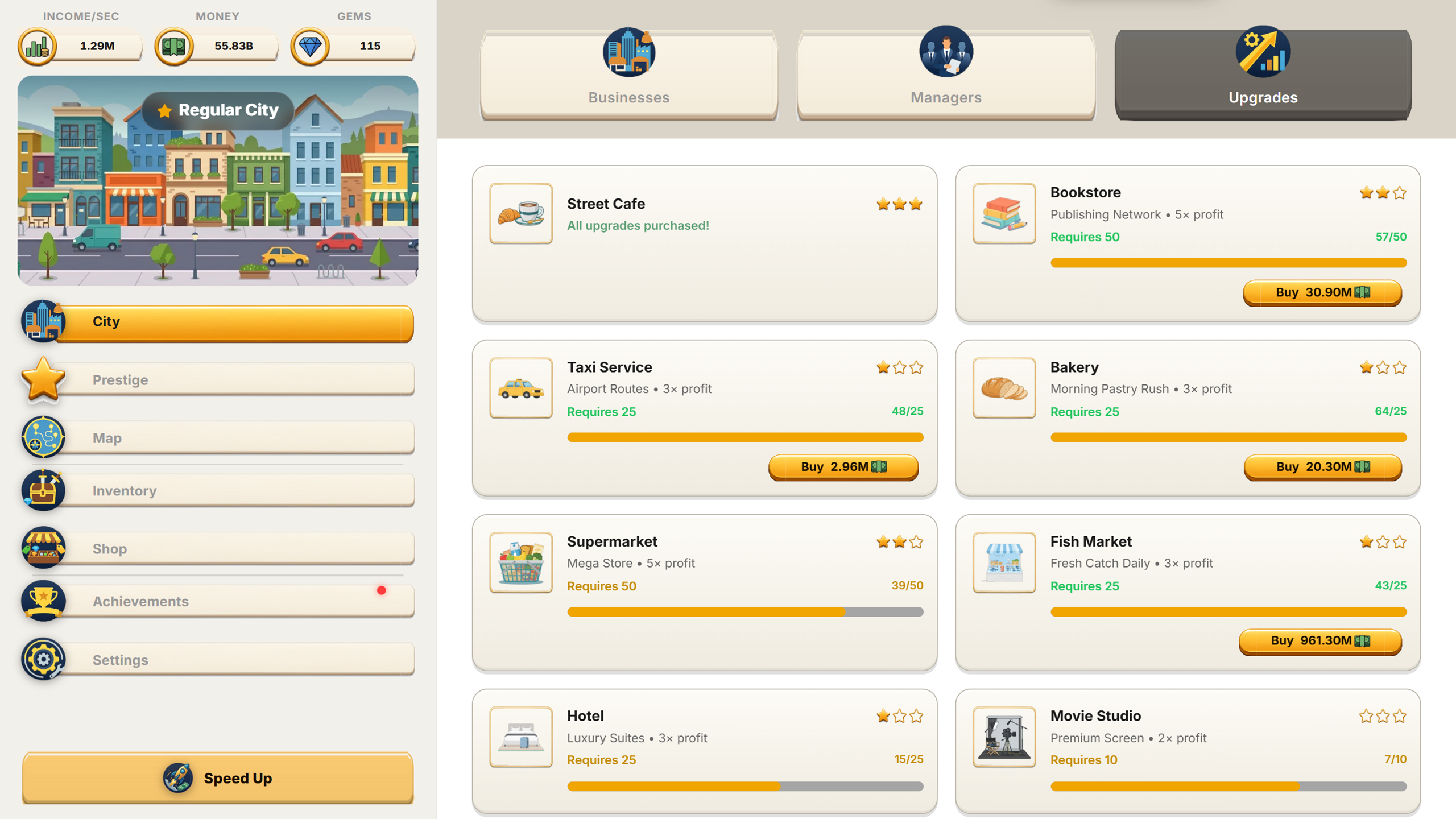The width and height of the screenshot is (1456, 819).
Task: Select the Upgrades tab
Action: [1263, 75]
